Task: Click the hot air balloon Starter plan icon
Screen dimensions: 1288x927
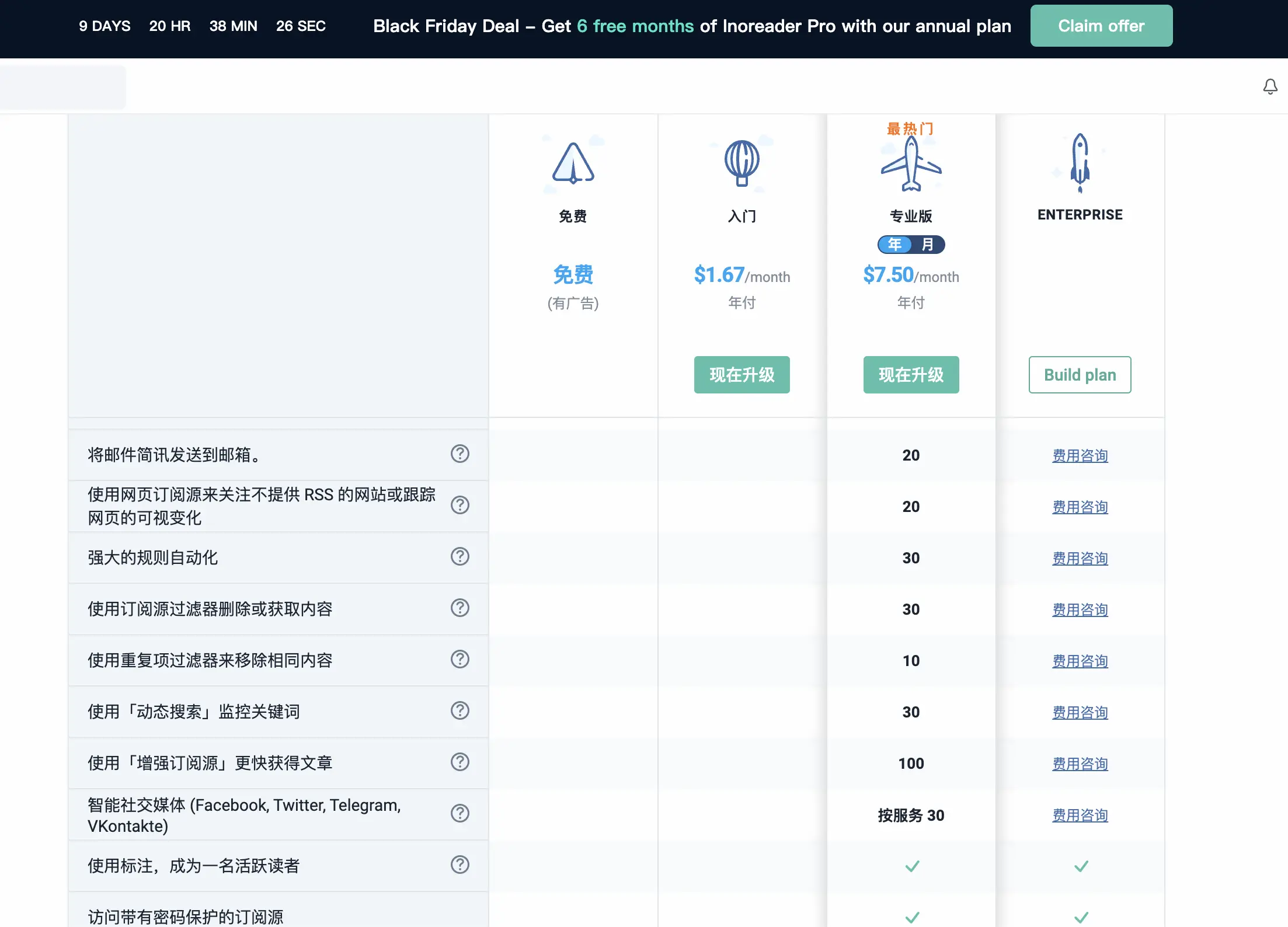Action: coord(742,163)
